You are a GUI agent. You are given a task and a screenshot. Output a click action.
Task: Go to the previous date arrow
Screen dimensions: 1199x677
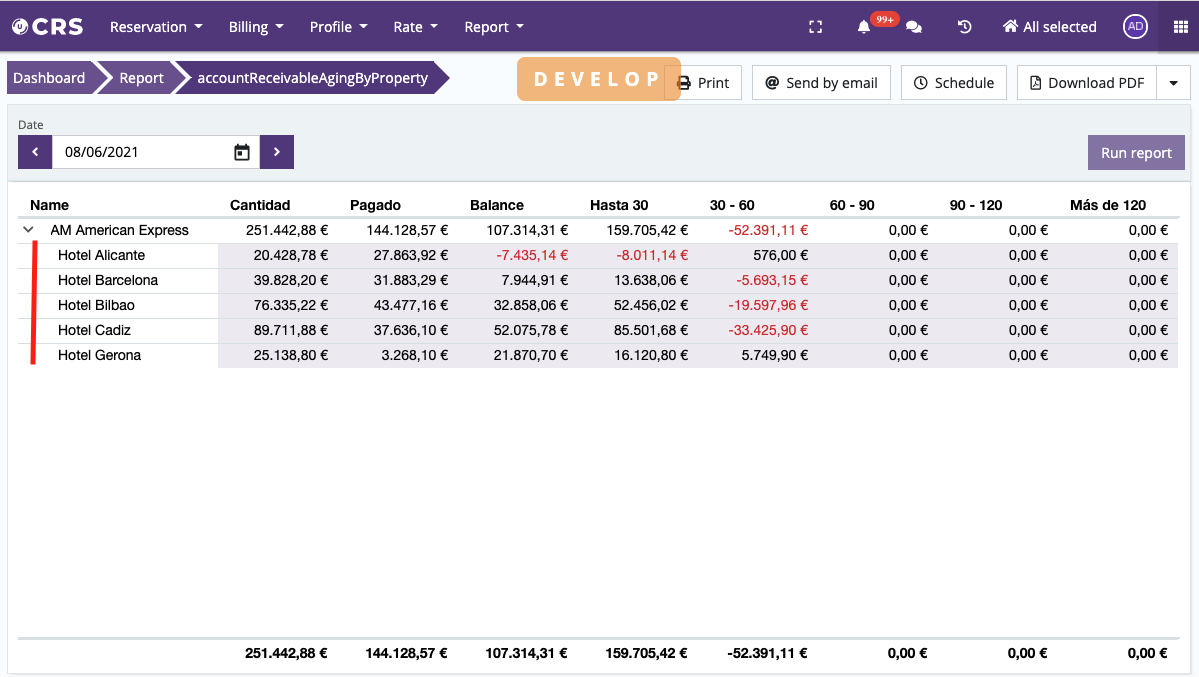[35, 152]
